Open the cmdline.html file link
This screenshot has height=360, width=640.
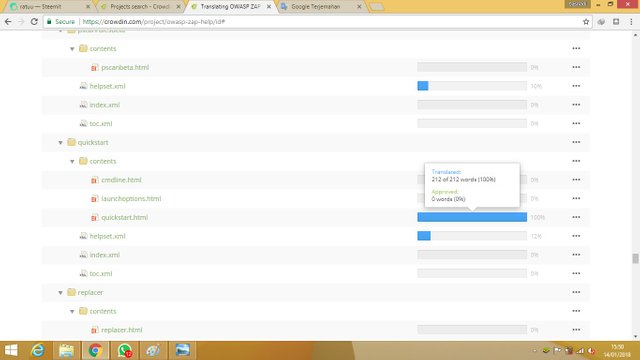tap(121, 180)
